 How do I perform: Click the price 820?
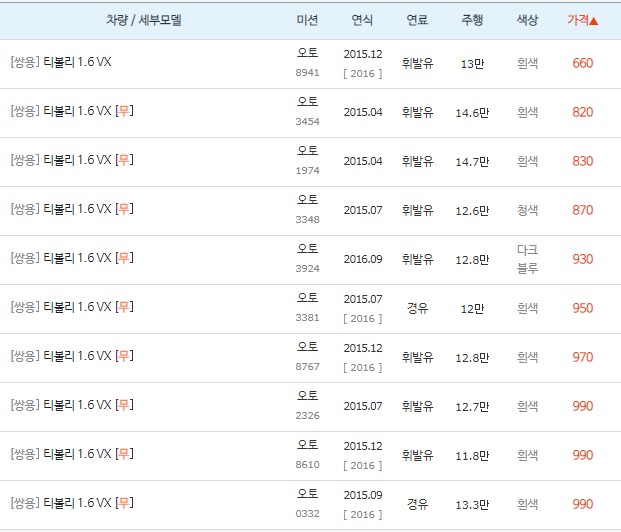pyautogui.click(x=583, y=113)
